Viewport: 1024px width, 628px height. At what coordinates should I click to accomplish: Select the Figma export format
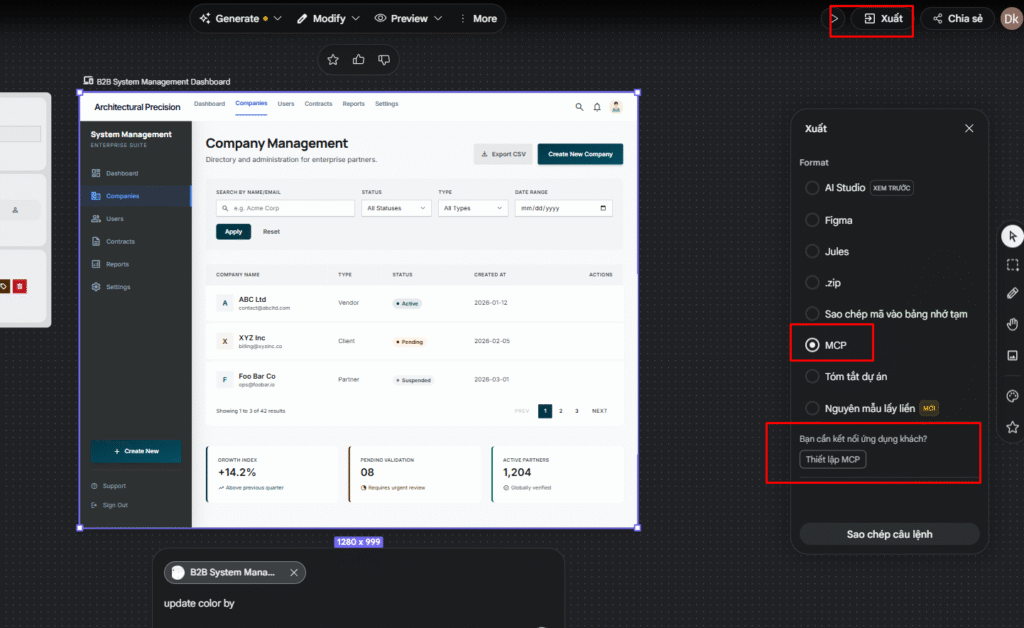tap(812, 220)
